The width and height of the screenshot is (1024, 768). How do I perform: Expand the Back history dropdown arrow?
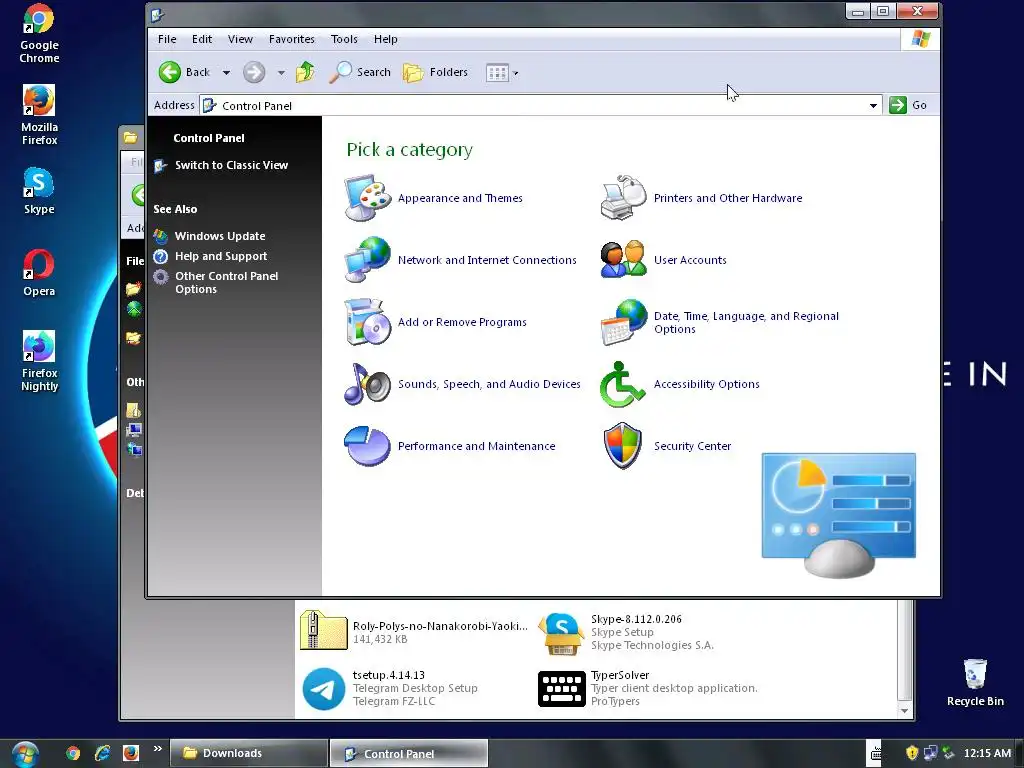pos(226,72)
